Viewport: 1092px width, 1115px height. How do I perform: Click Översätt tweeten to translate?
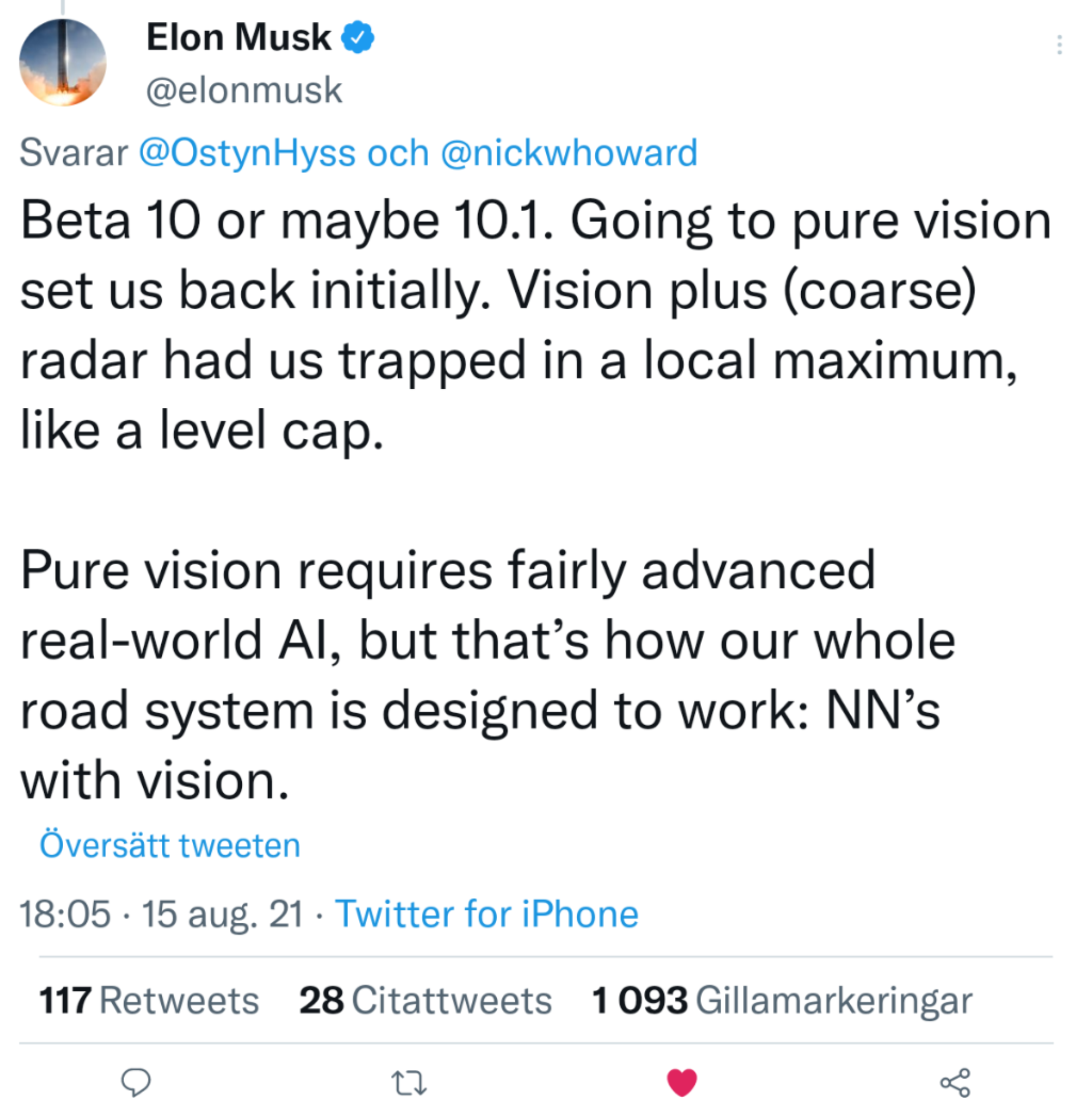170,846
